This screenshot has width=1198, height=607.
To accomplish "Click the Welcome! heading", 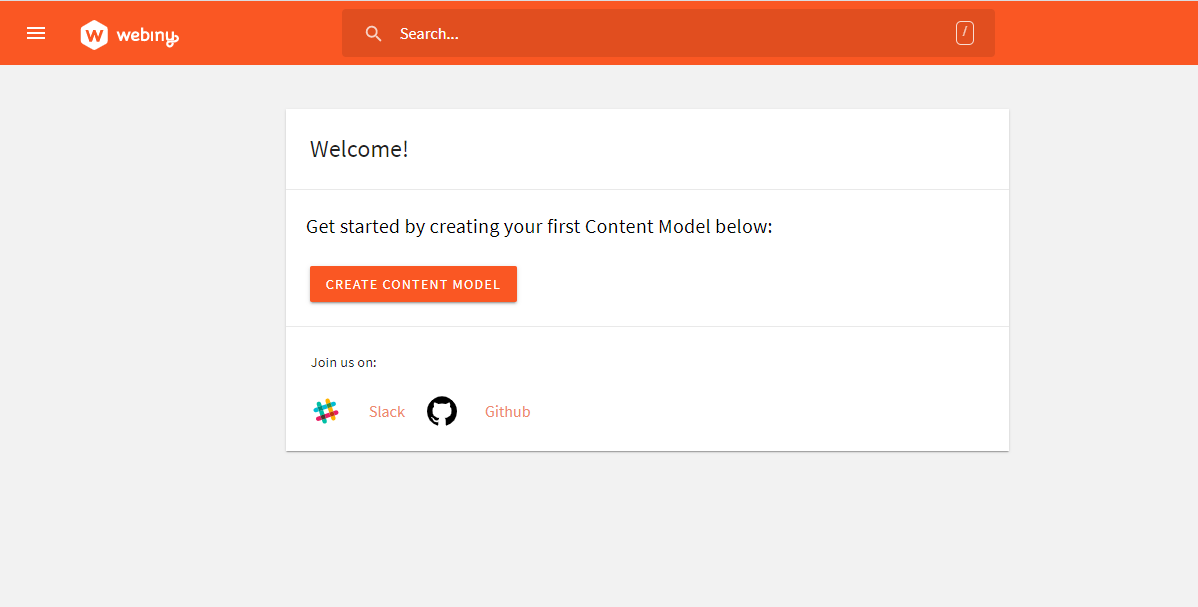I will 359,149.
